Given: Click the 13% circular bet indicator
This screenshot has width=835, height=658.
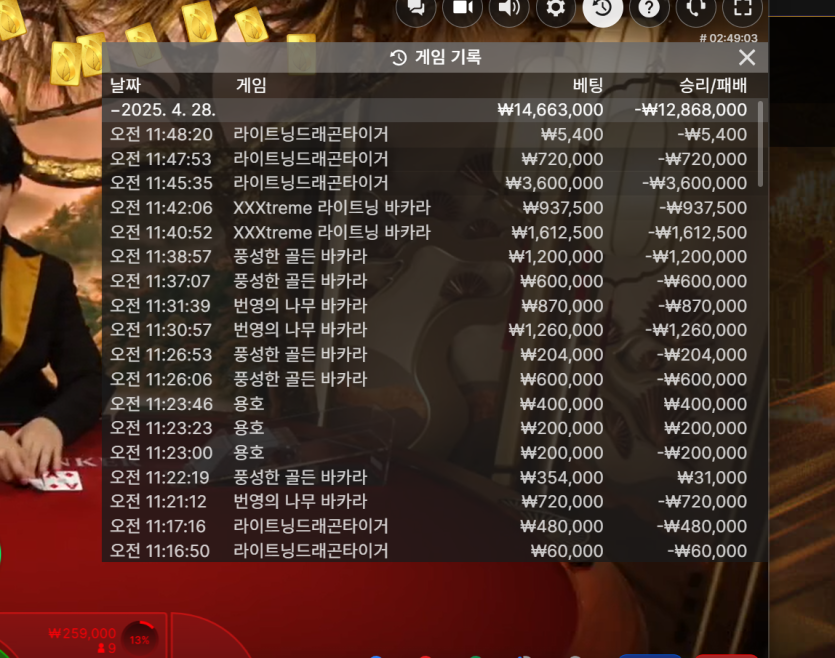Looking at the screenshot, I should point(140,639).
